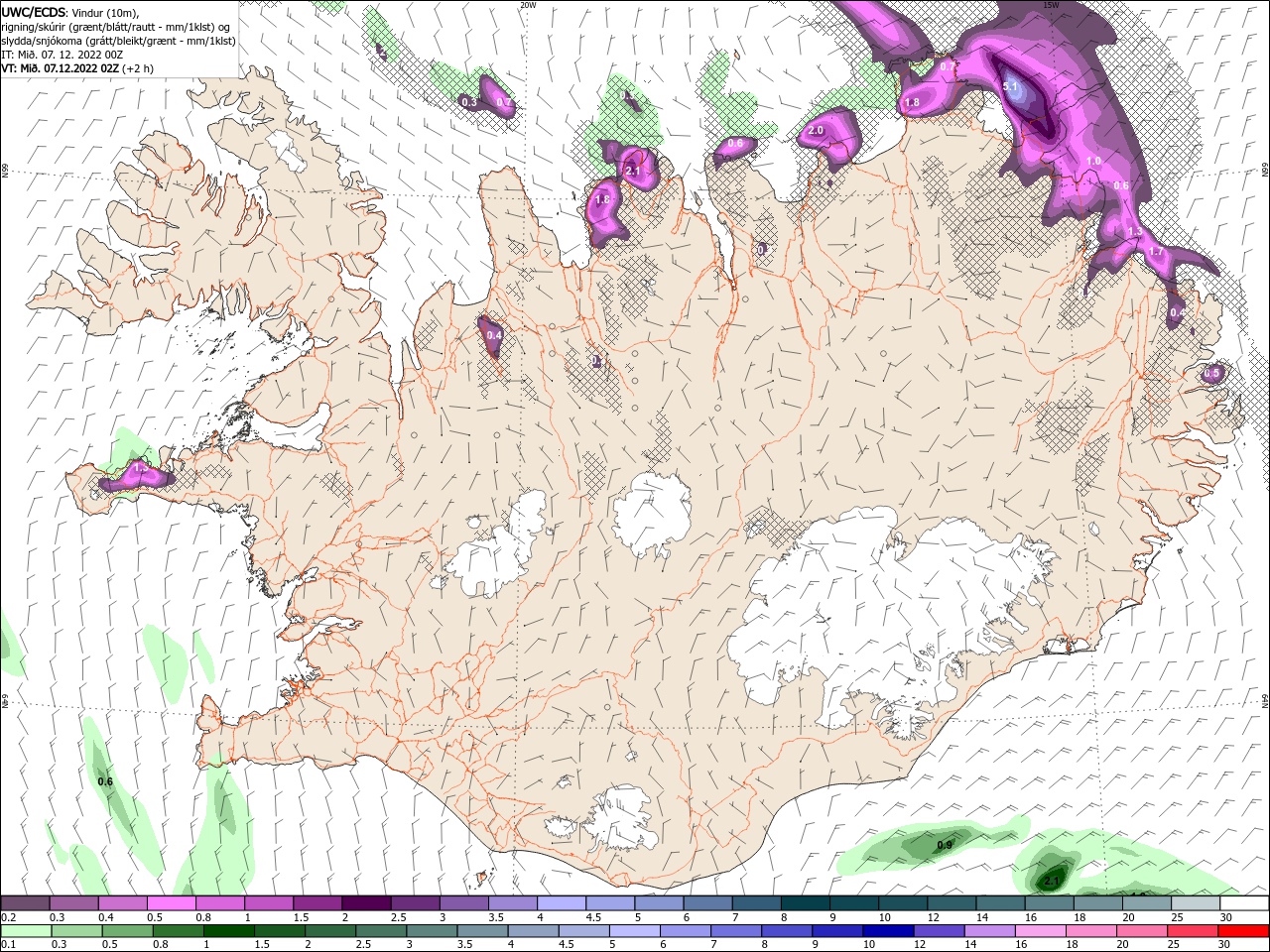Click the light pink rain swatch between 16 and 18
Image resolution: width=1270 pixels, height=952 pixels.
point(1040,931)
